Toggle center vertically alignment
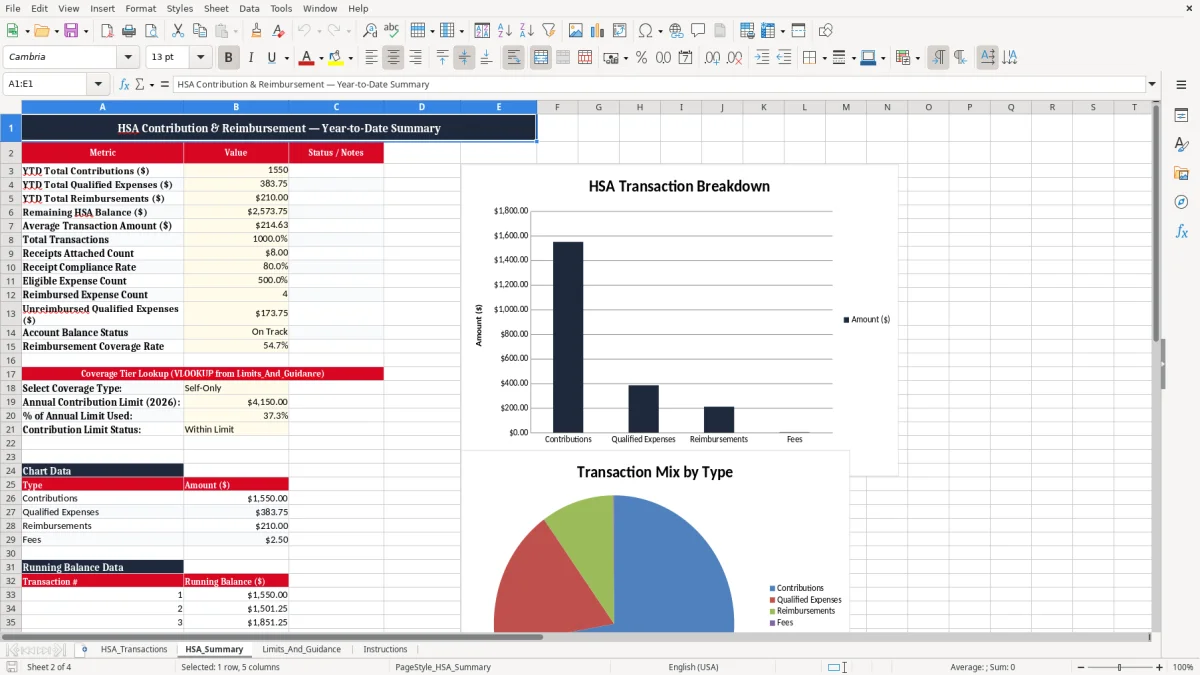The image size is (1200, 675). coord(464,58)
